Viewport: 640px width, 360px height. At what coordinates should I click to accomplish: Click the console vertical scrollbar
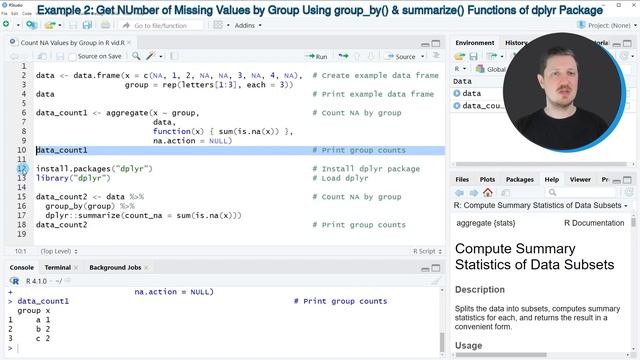[442, 342]
